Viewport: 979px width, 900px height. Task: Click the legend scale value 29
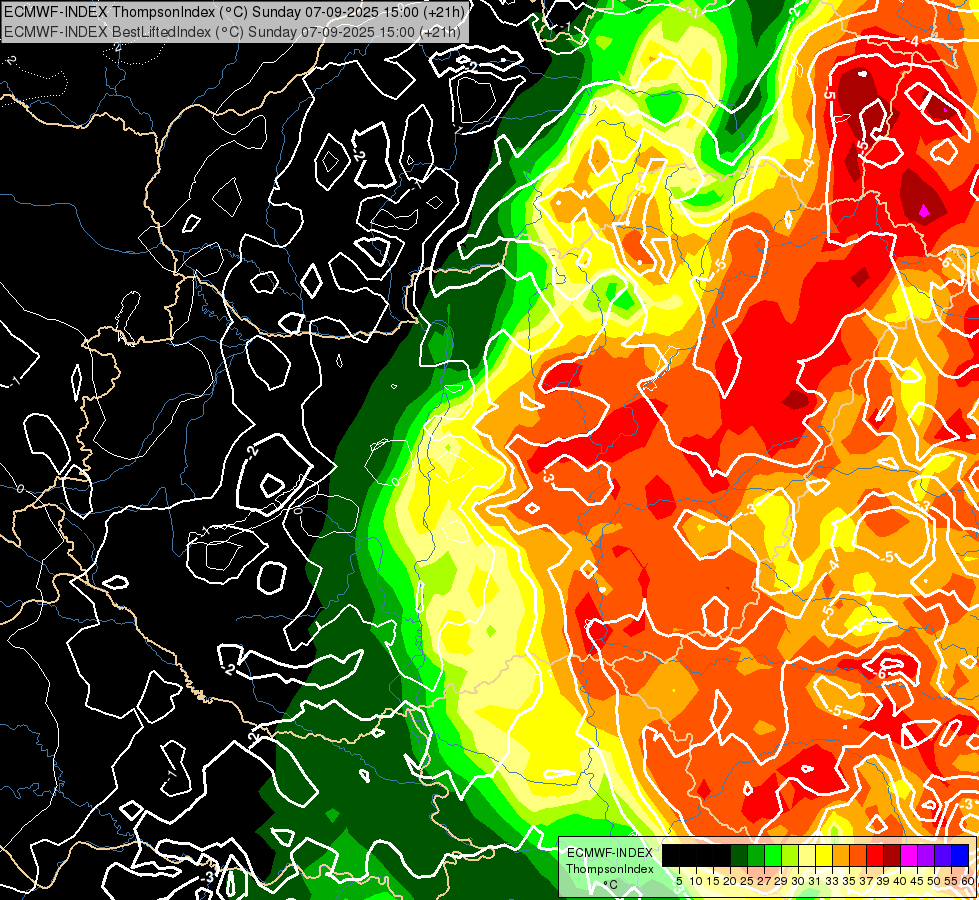[781, 881]
